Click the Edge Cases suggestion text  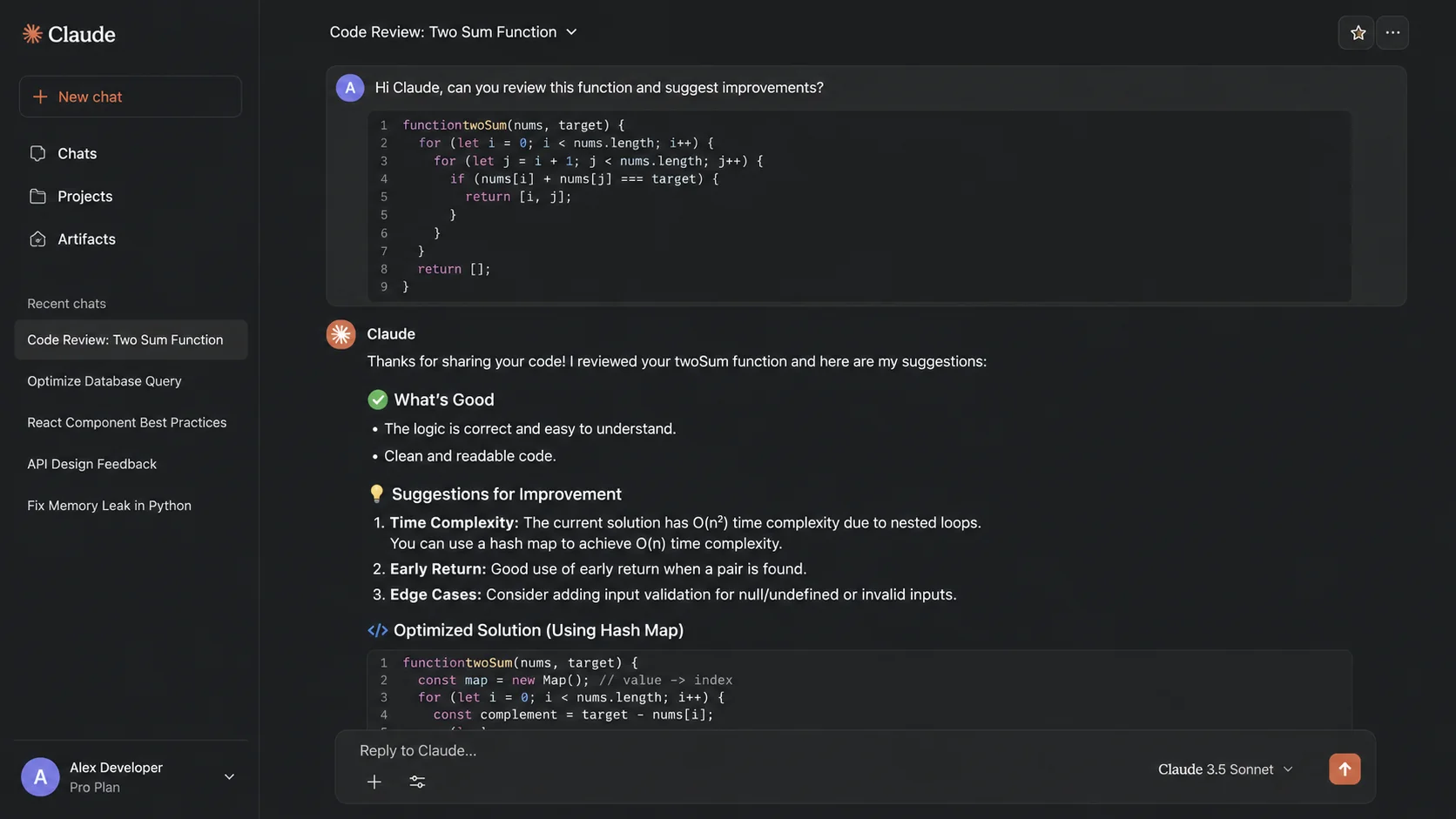(x=673, y=594)
